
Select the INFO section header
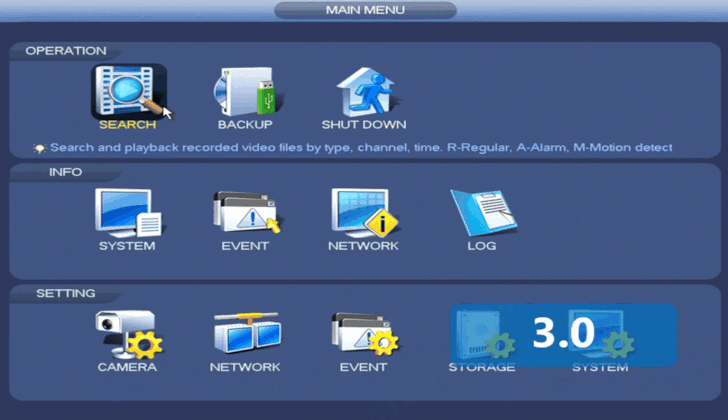pos(65,172)
